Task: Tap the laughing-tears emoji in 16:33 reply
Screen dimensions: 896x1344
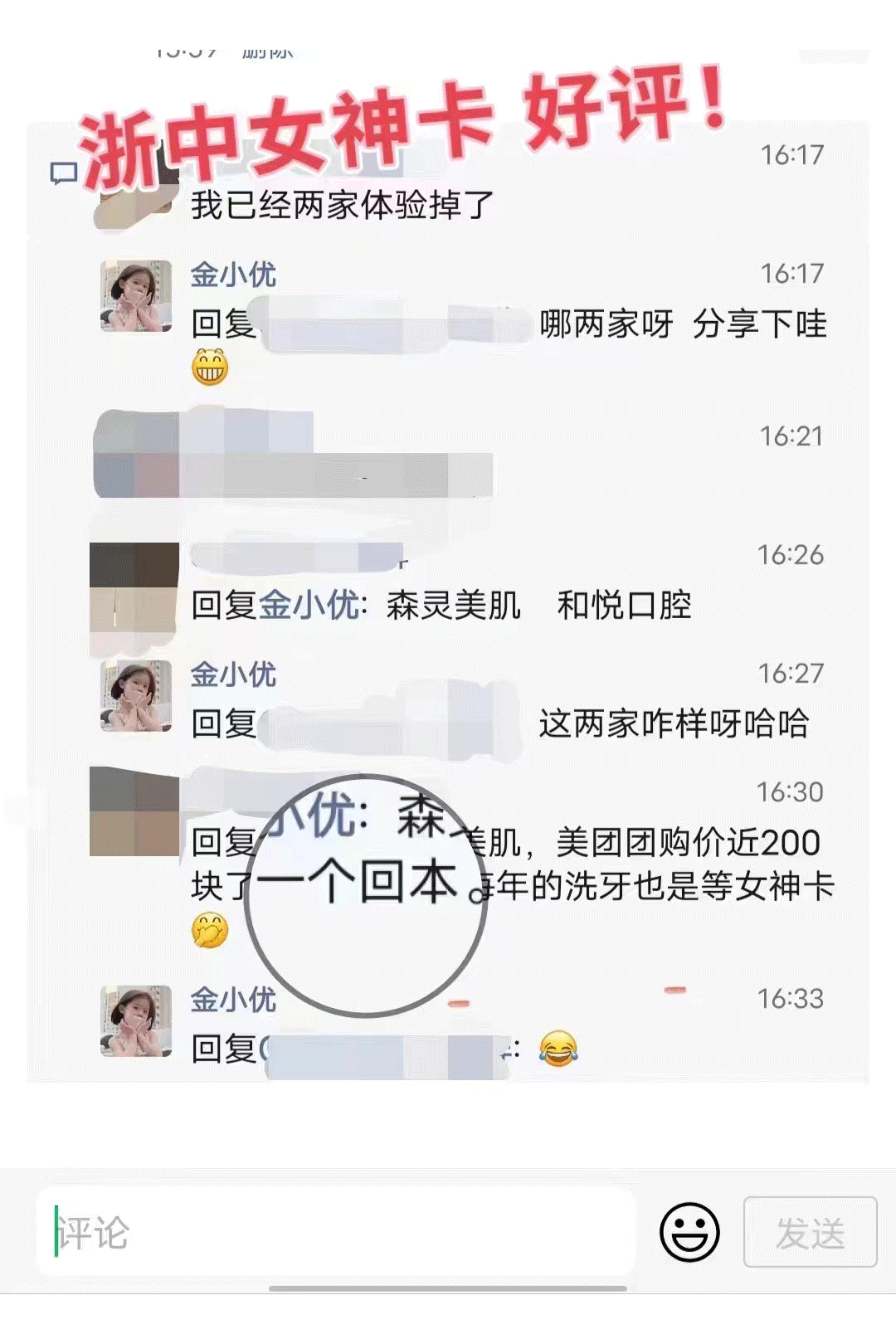Action: pyautogui.click(x=558, y=1049)
